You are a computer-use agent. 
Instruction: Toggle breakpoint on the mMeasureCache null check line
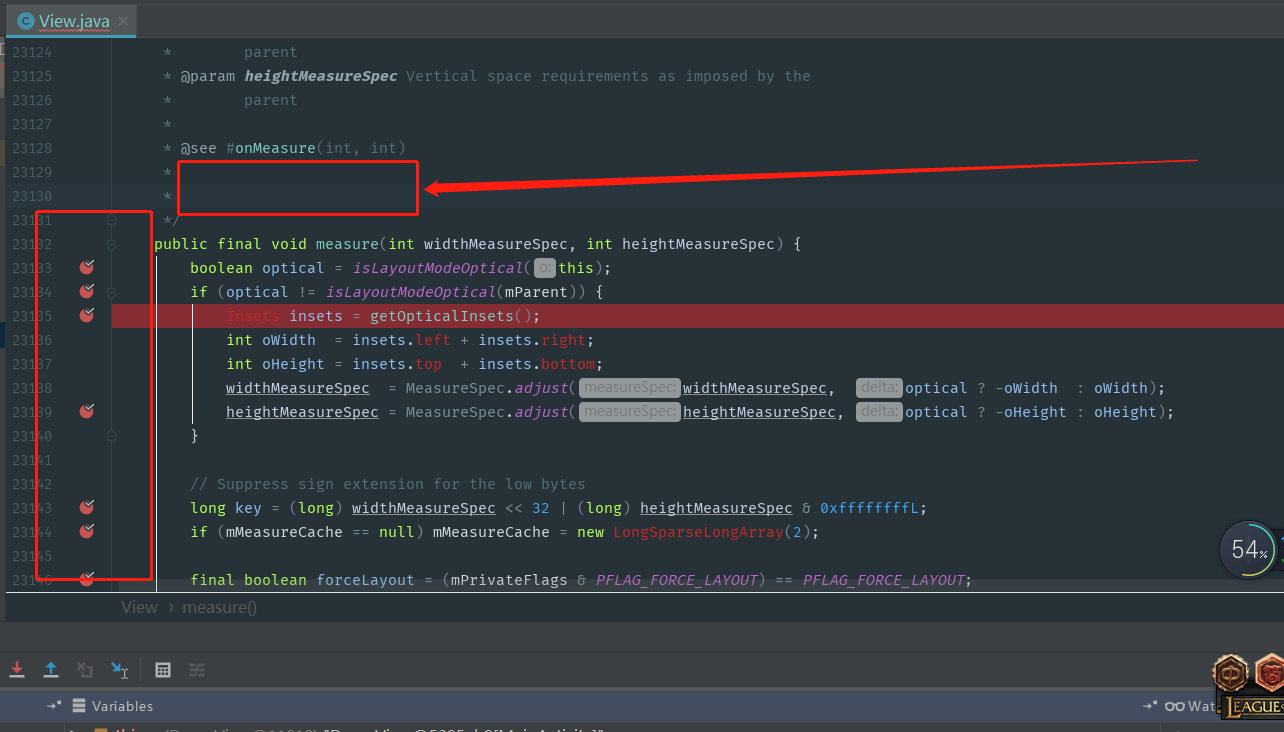[x=87, y=531]
